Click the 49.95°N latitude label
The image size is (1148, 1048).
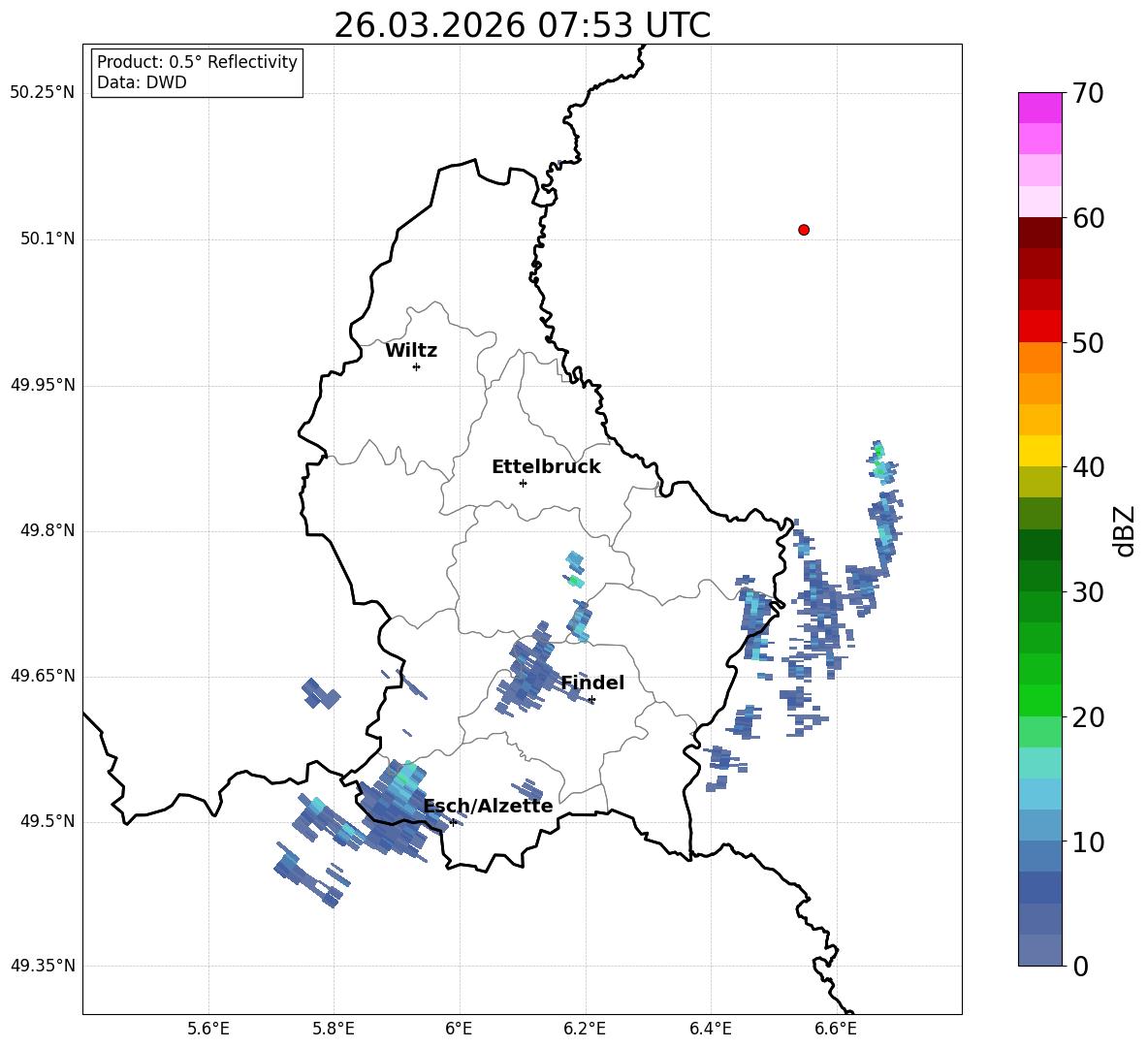pyautogui.click(x=43, y=385)
